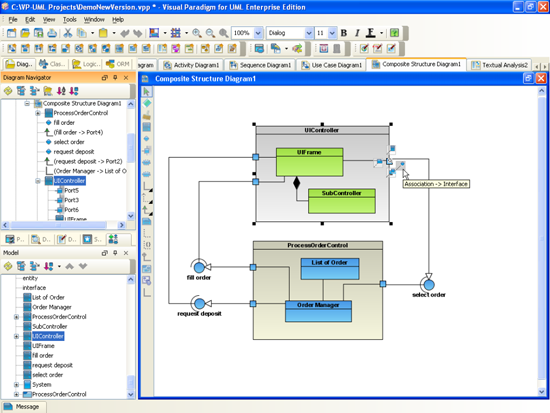Select the pointer tool in diagram palette

pyautogui.click(x=147, y=92)
